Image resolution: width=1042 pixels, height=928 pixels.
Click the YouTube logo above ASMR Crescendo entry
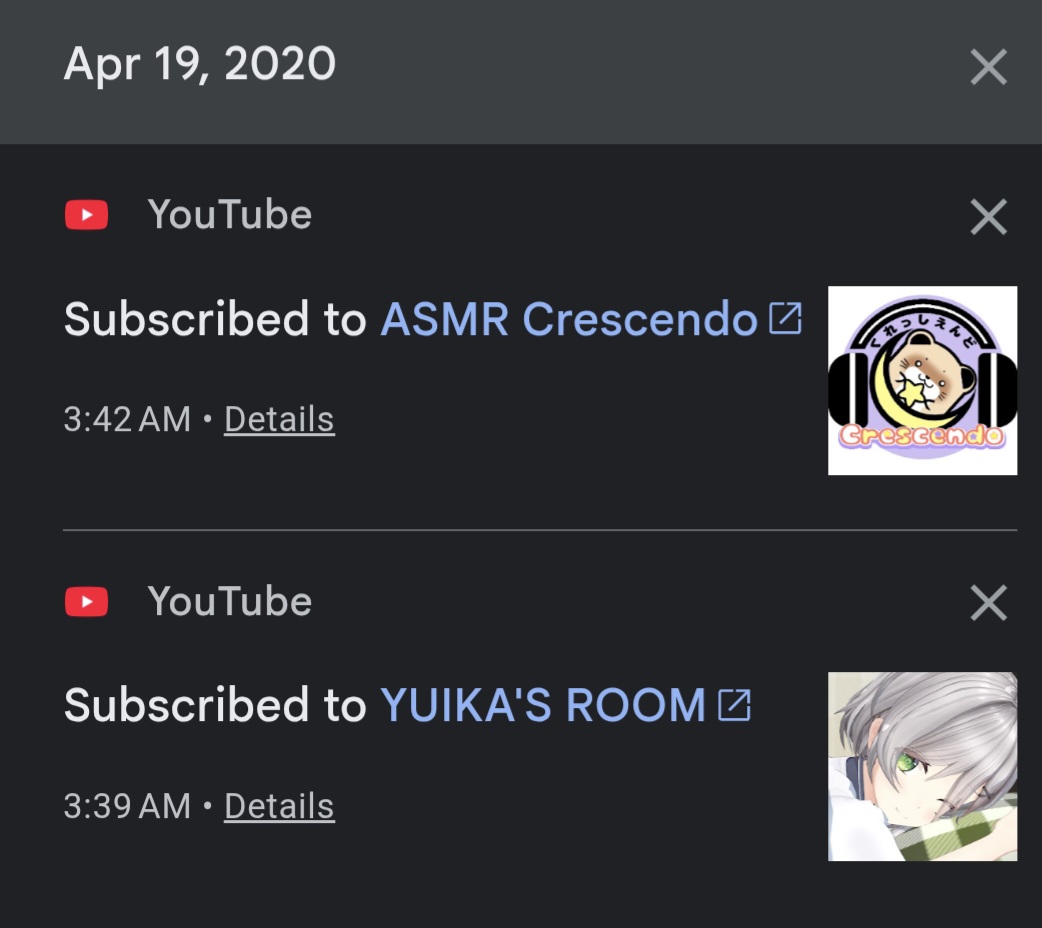tap(86, 215)
